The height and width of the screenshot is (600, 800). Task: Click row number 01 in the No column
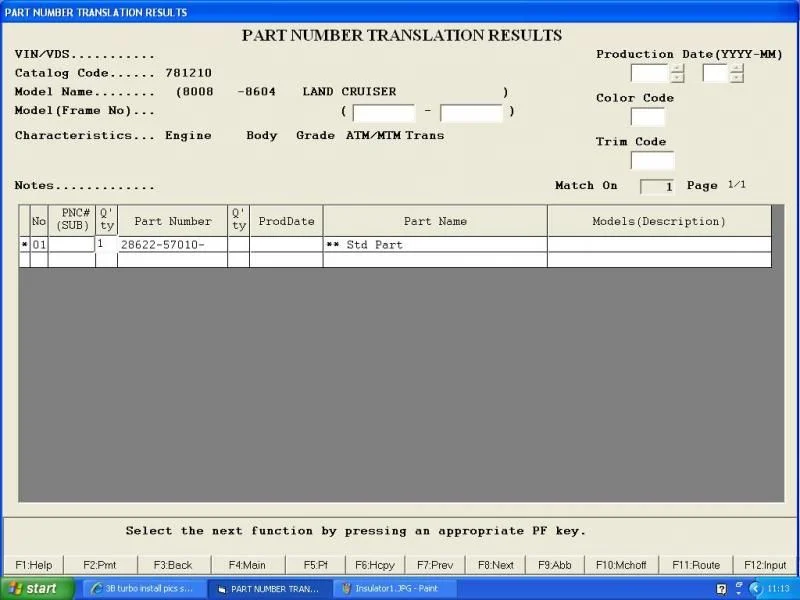39,244
